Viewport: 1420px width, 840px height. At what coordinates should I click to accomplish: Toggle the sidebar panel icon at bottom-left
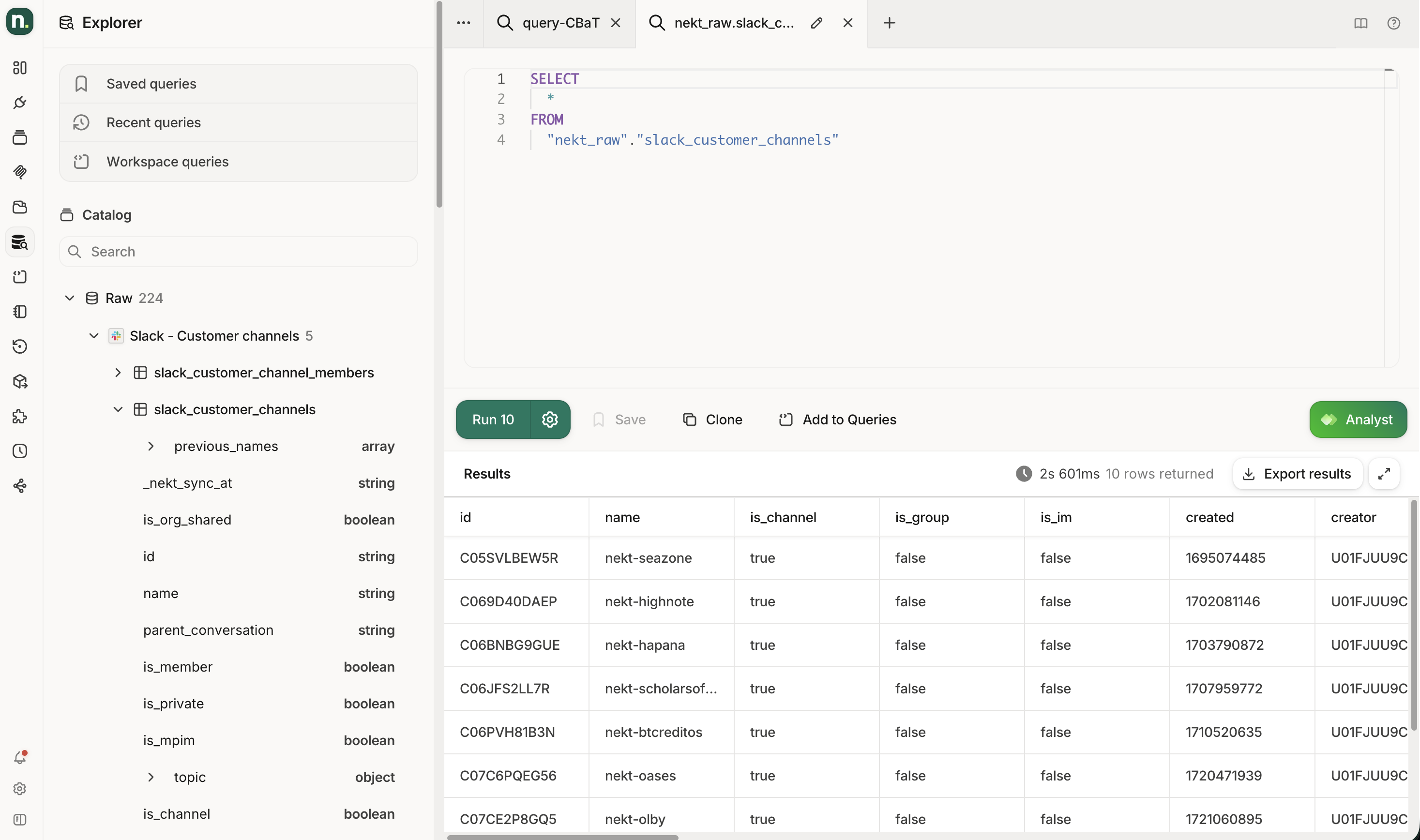point(20,820)
